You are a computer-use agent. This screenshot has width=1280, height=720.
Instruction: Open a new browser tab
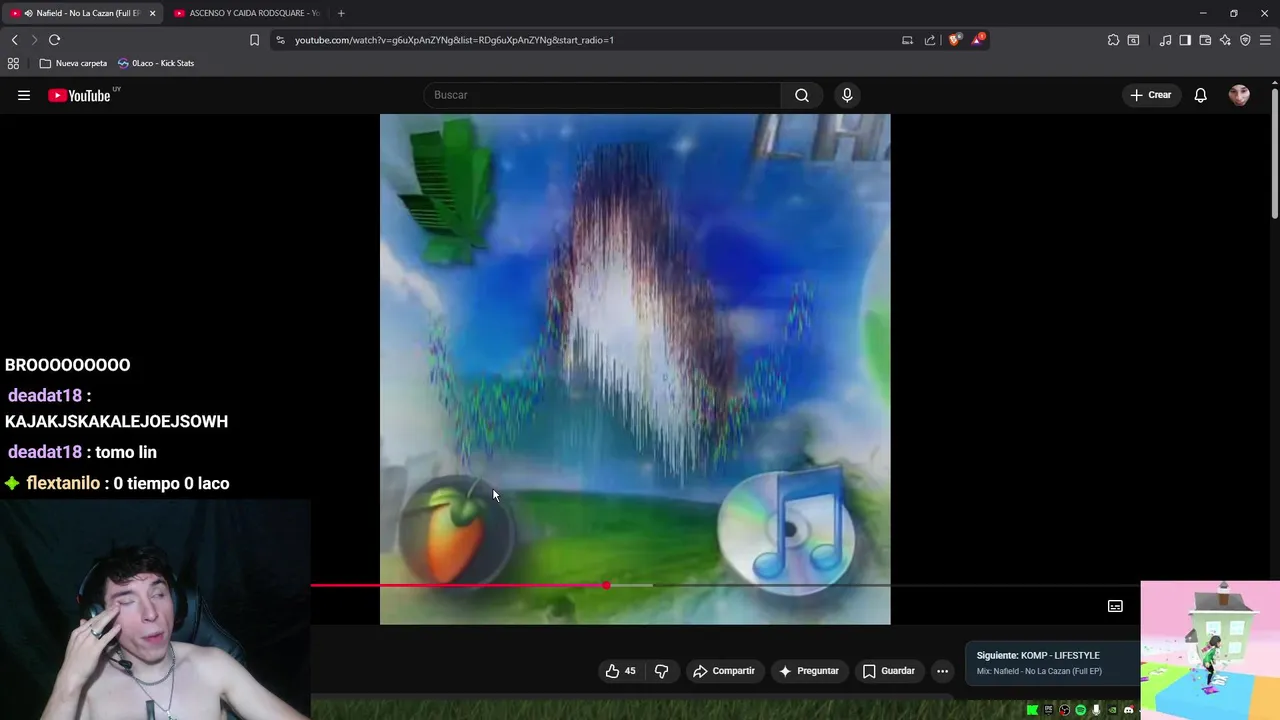(341, 13)
